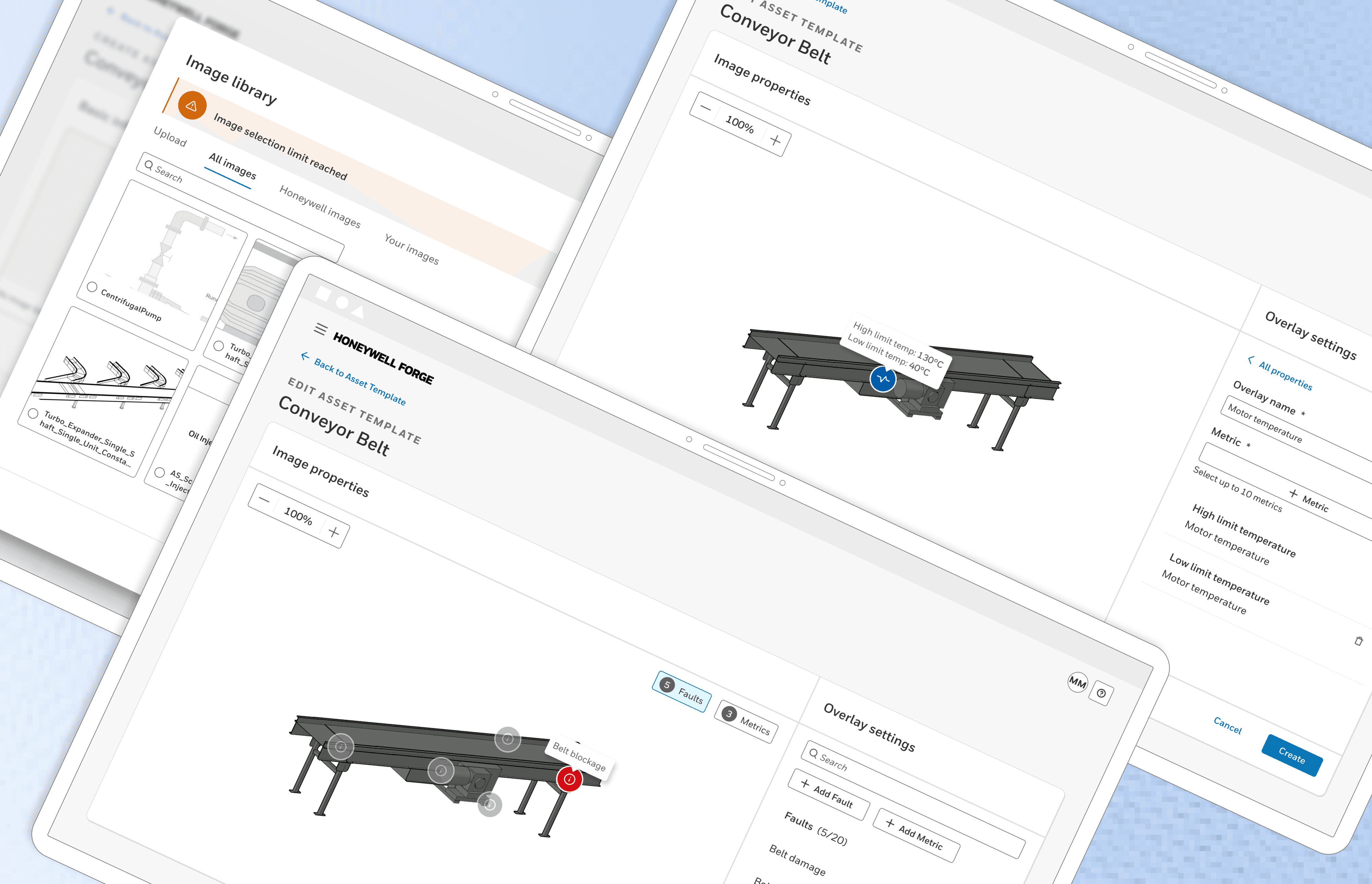1372x884 pixels.
Task: Click the 100% zoom value on the back right tablet
Action: point(739,124)
